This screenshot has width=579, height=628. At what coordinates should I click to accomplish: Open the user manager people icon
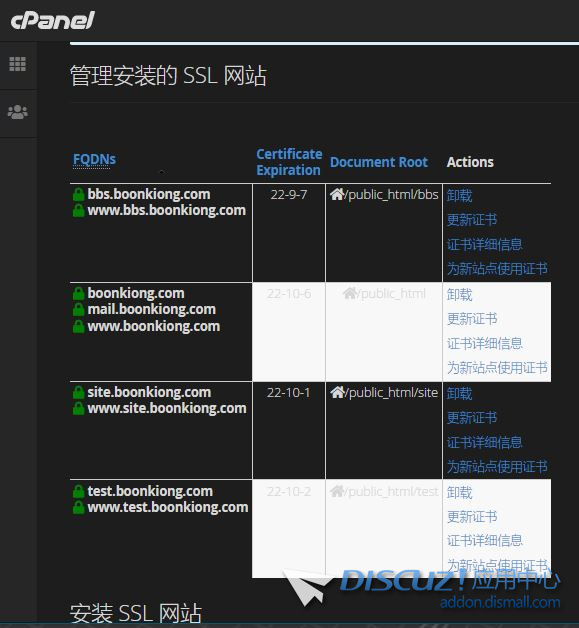[x=18, y=112]
